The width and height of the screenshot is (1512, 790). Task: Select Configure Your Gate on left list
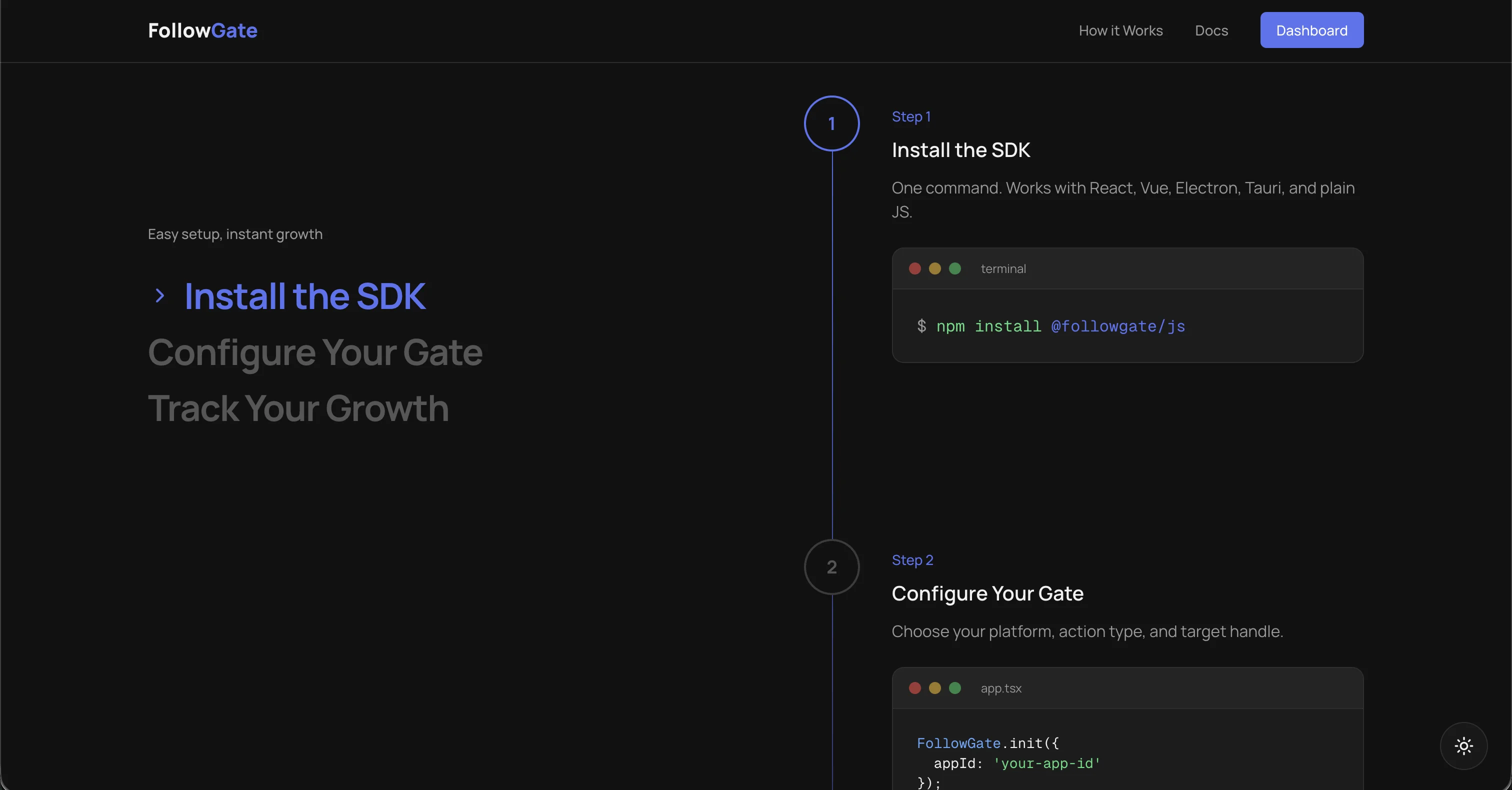[314, 352]
